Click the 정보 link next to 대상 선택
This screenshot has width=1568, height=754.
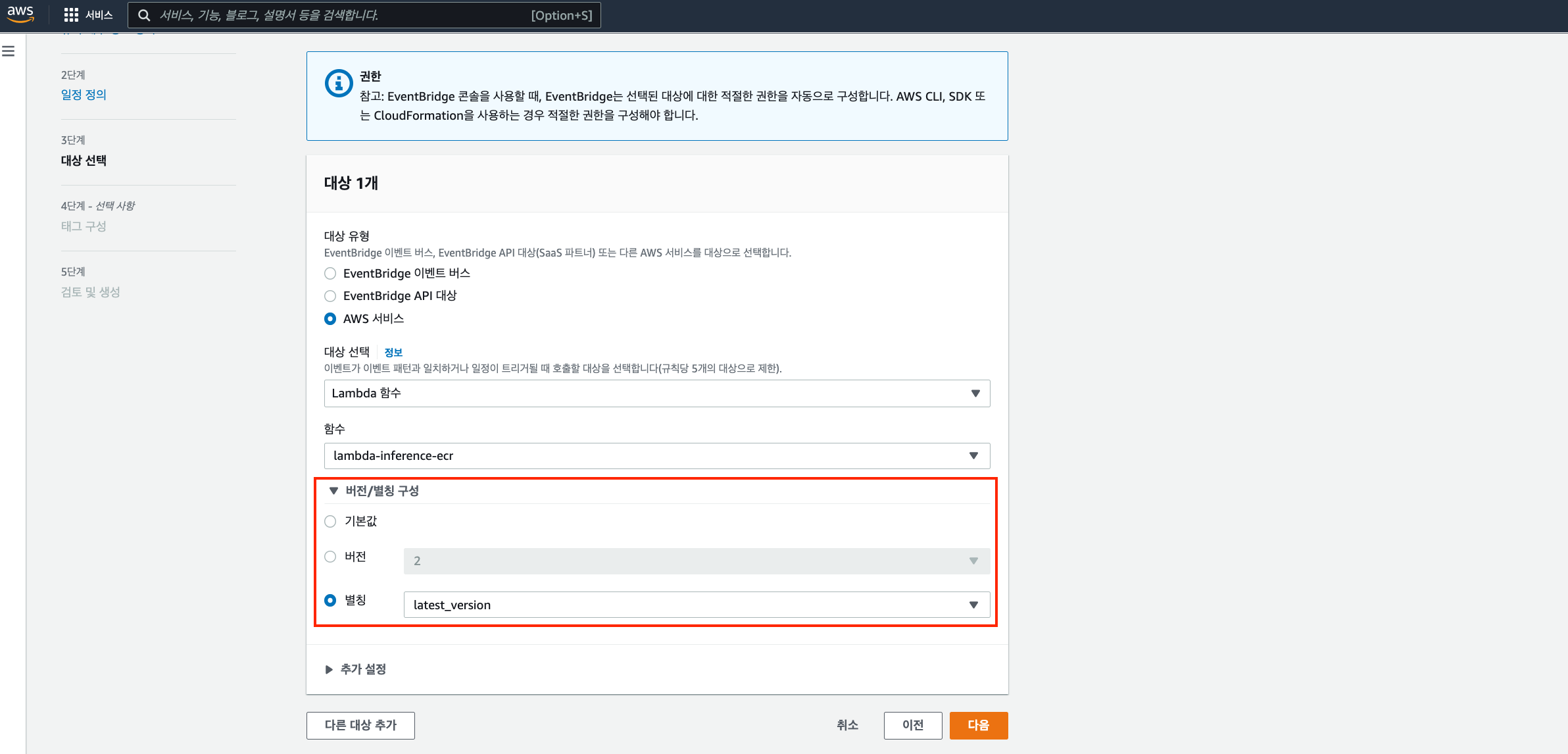[393, 353]
